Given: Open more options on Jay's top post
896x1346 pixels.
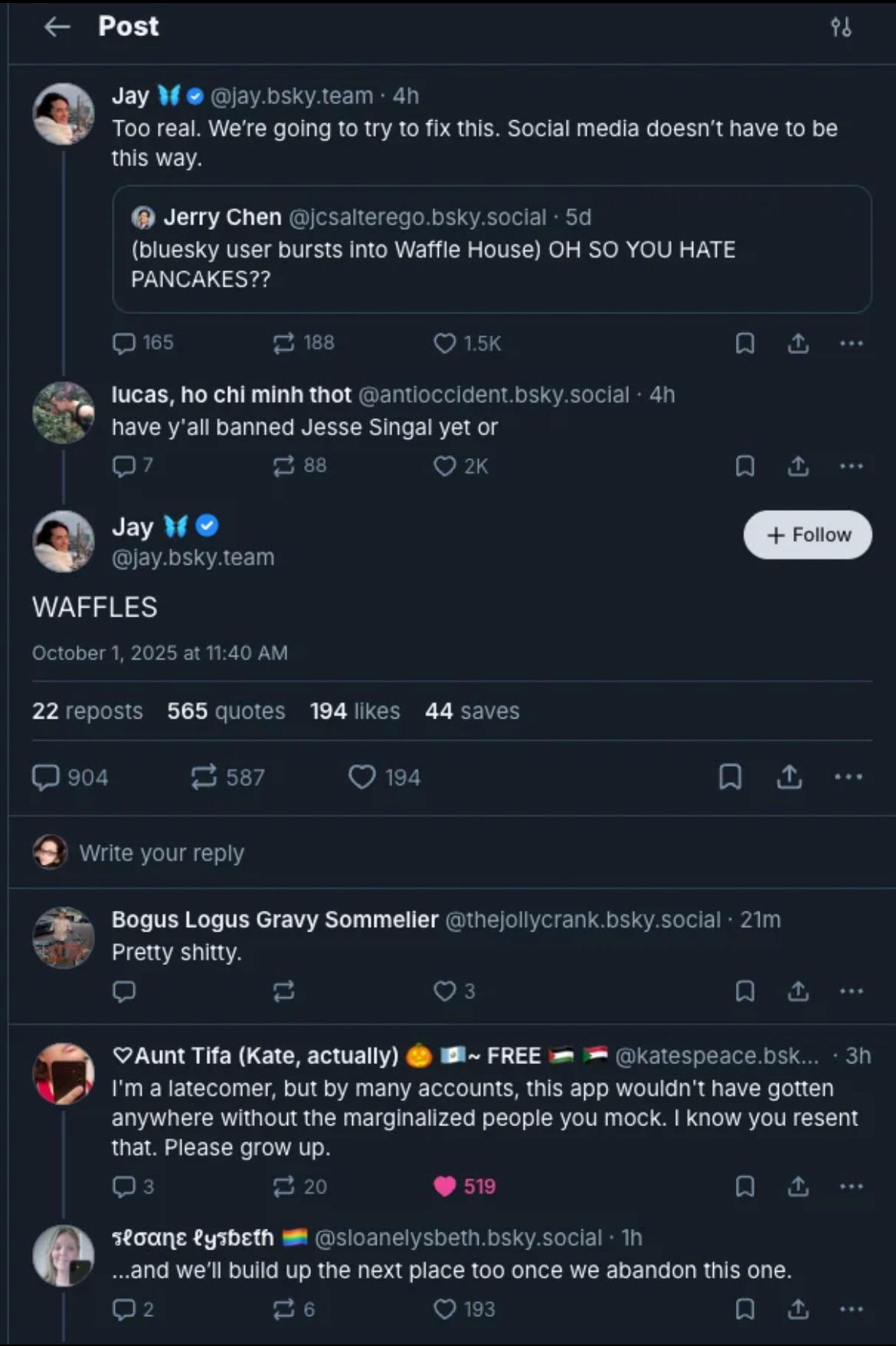Looking at the screenshot, I should tap(851, 343).
